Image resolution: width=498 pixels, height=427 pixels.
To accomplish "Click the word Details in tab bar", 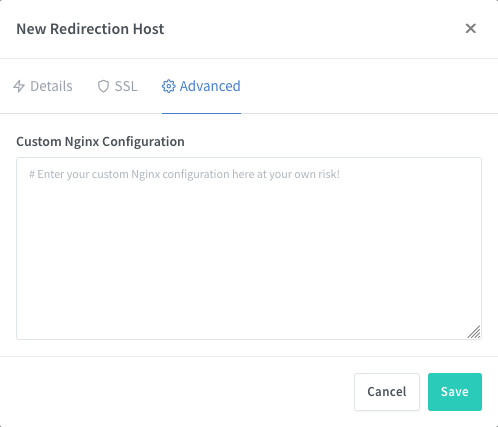I will pos(51,86).
